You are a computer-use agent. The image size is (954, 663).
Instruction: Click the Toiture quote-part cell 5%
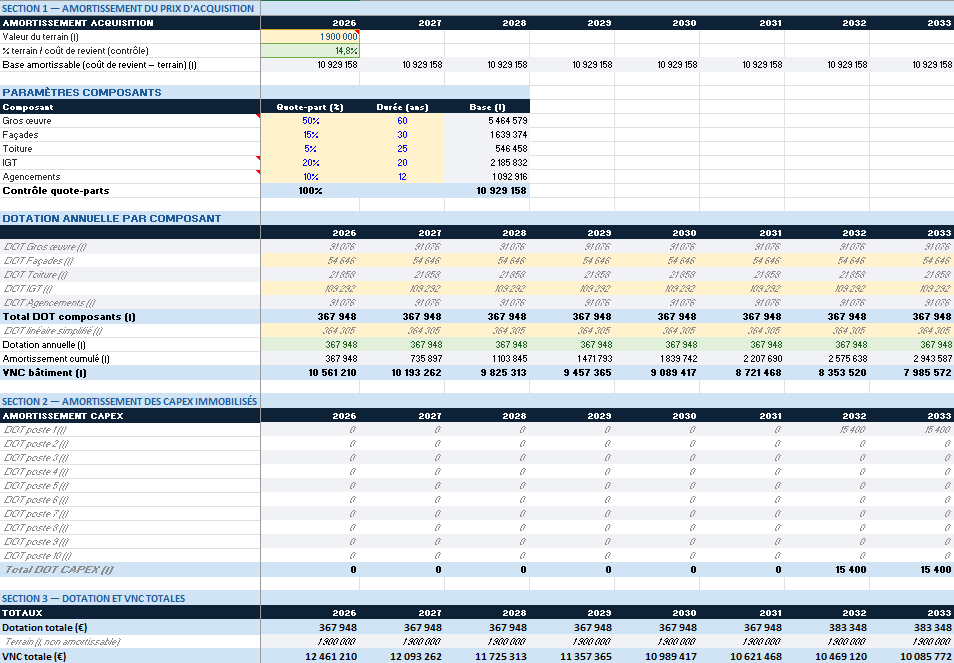pos(310,148)
